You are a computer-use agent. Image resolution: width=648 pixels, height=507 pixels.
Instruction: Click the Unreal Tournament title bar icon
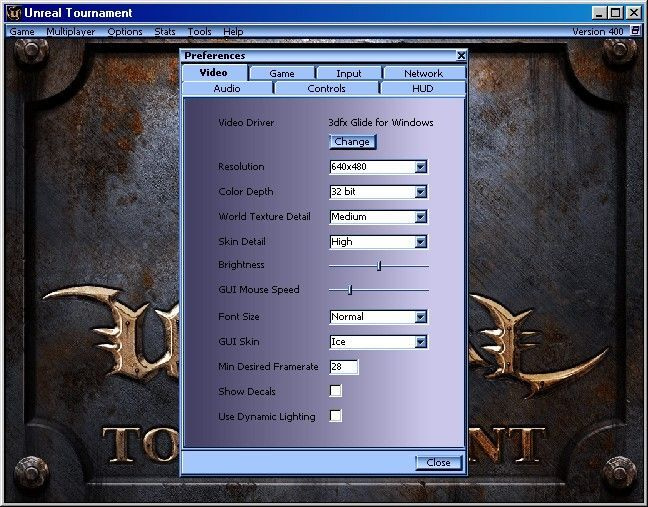tap(14, 13)
